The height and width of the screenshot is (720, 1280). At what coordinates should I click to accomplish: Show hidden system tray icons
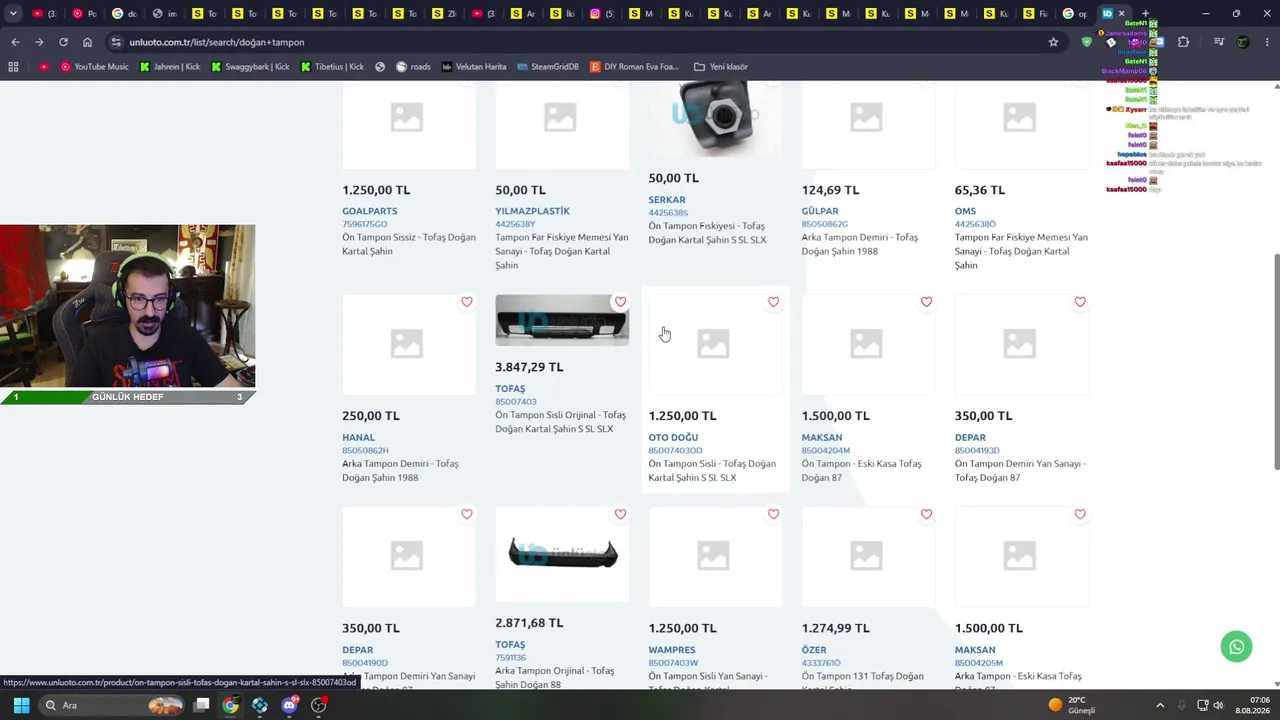click(x=1160, y=705)
